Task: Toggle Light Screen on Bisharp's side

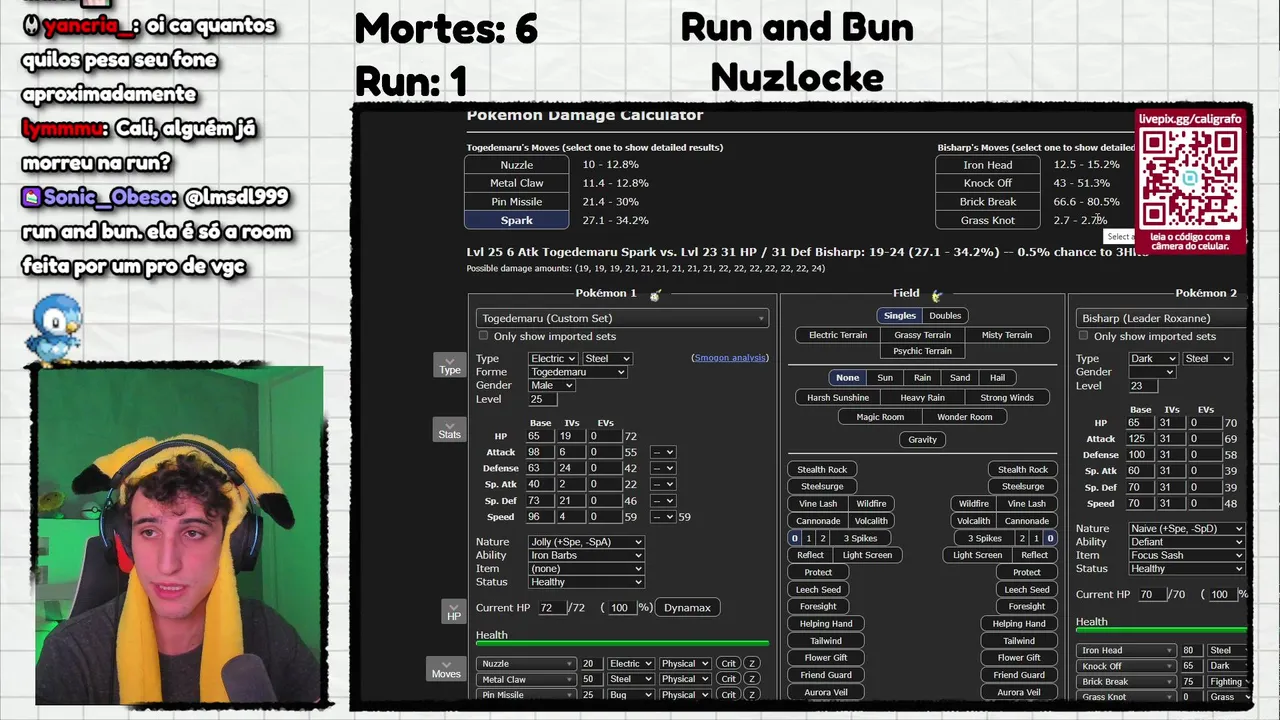Action: click(977, 555)
